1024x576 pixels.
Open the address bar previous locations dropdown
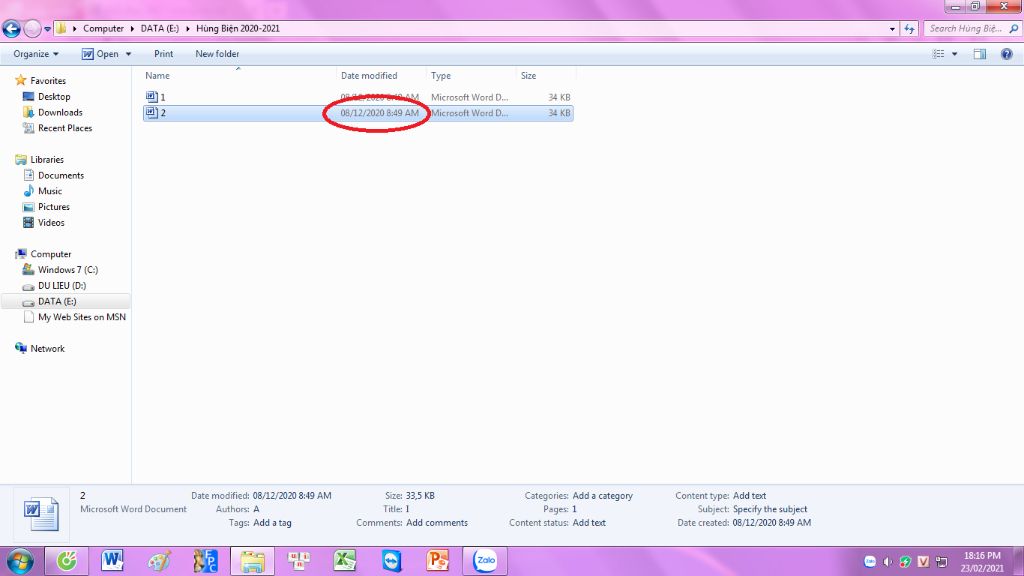point(892,29)
